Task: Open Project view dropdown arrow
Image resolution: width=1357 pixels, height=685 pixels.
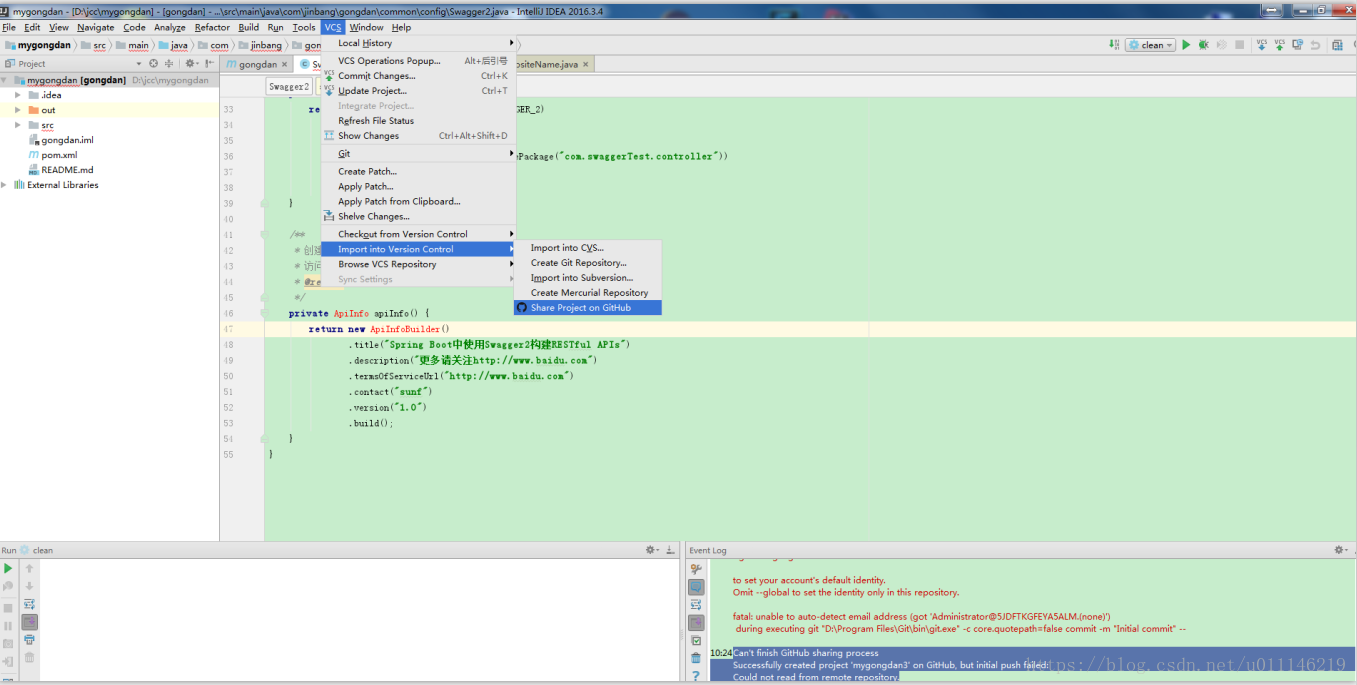Action: 138,64
